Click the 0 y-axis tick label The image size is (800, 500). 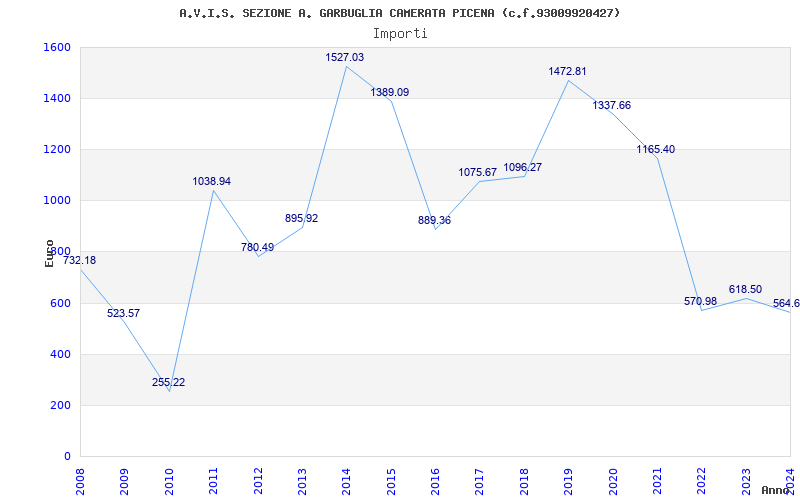point(67,457)
